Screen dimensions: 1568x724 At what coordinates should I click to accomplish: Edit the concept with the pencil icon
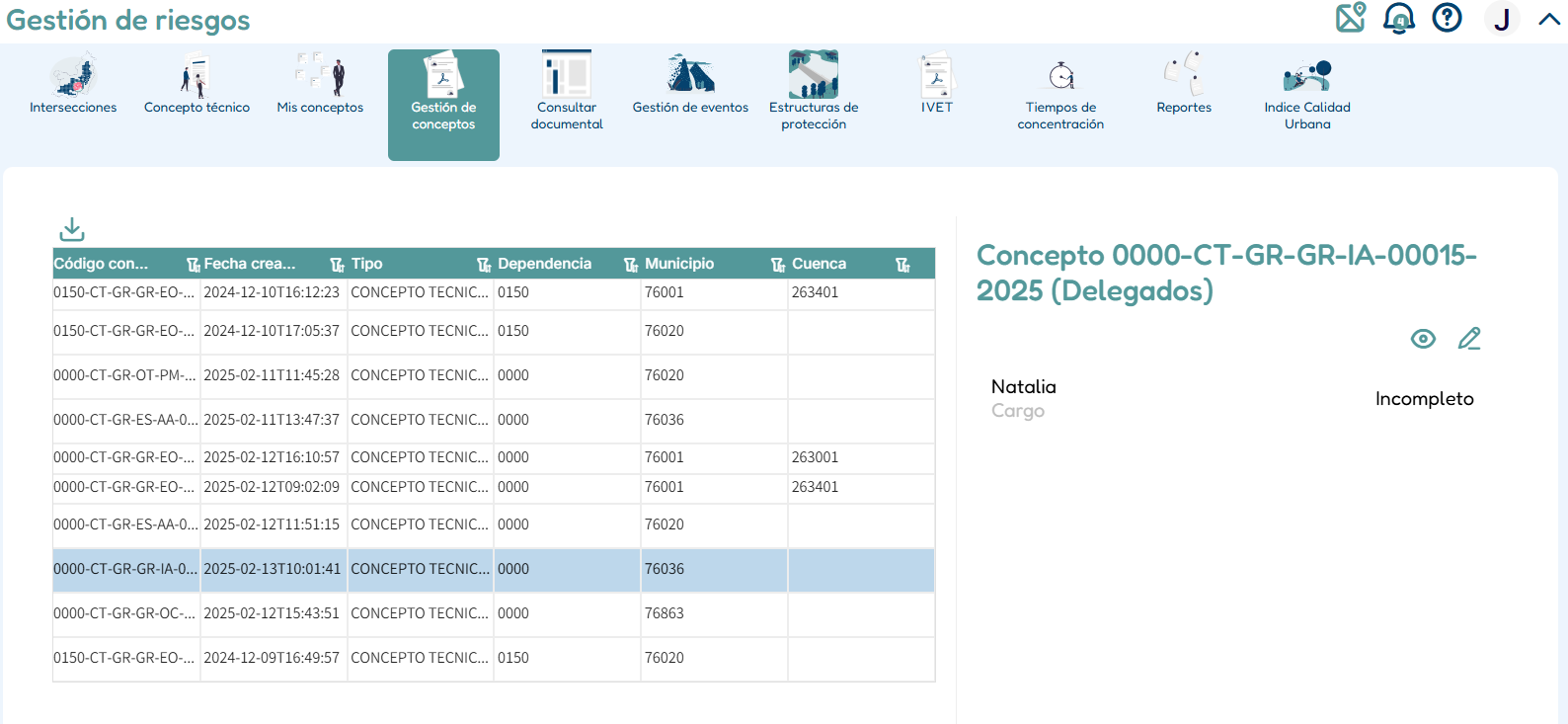click(x=1469, y=339)
